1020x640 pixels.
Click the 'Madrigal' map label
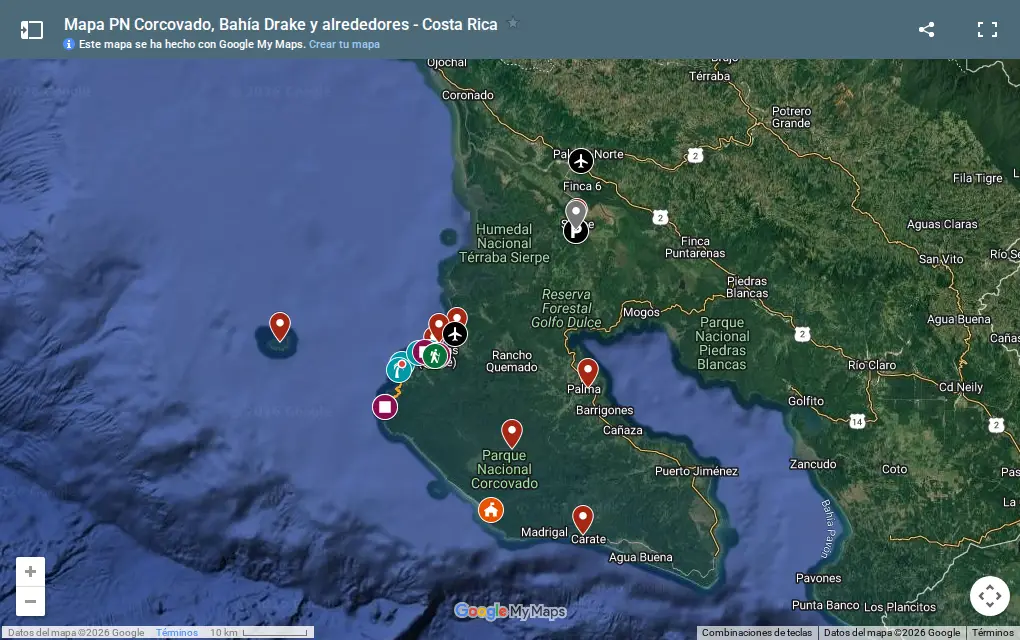[544, 532]
